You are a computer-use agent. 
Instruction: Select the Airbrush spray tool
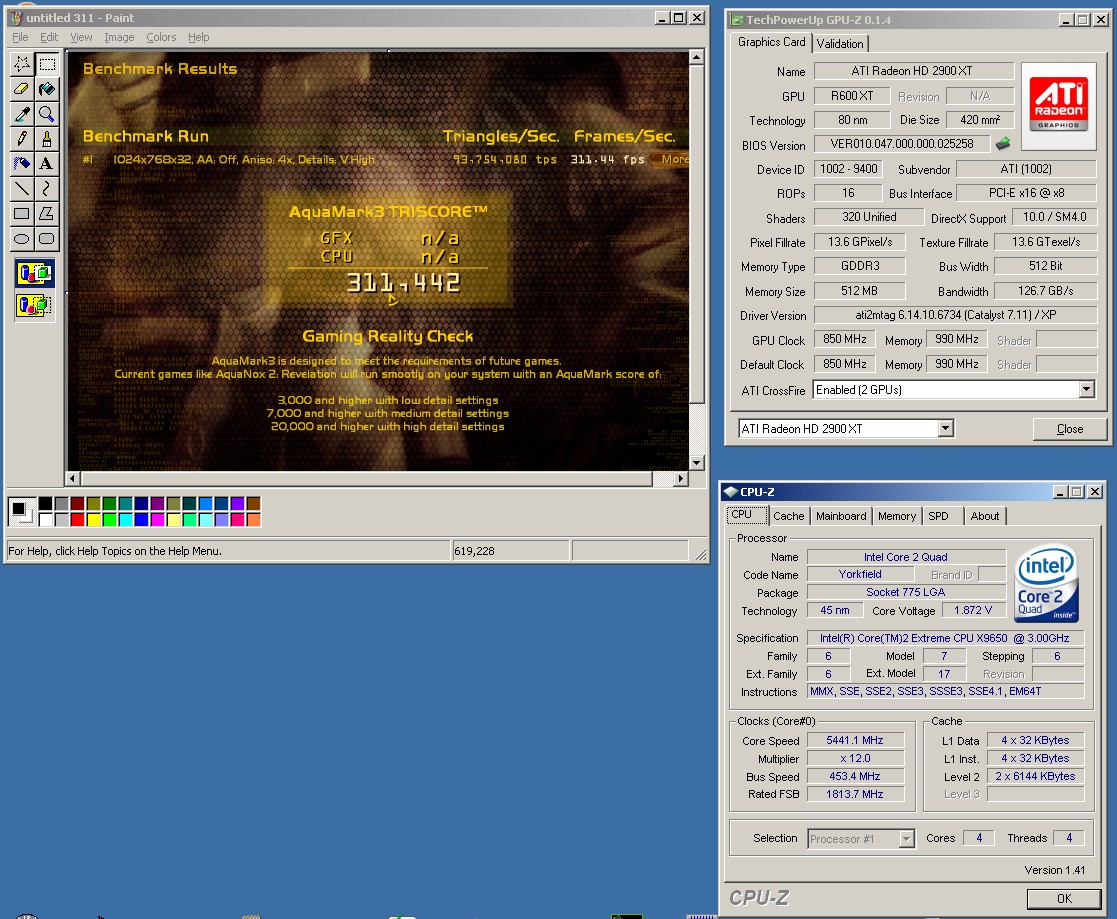pyautogui.click(x=22, y=164)
